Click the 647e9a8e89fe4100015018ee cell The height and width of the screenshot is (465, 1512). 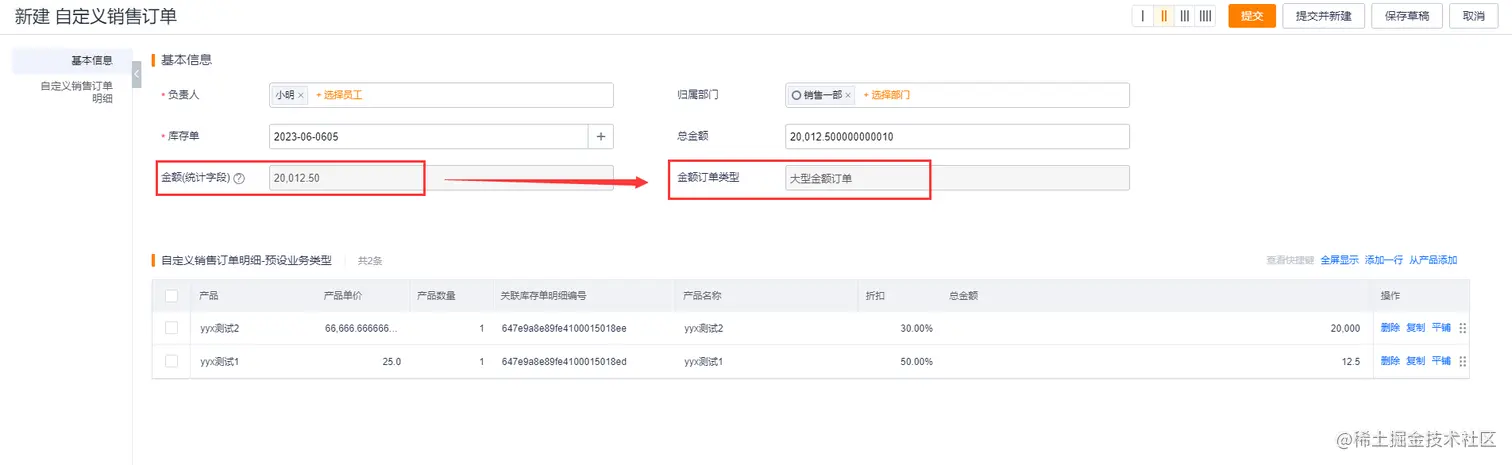(x=564, y=328)
